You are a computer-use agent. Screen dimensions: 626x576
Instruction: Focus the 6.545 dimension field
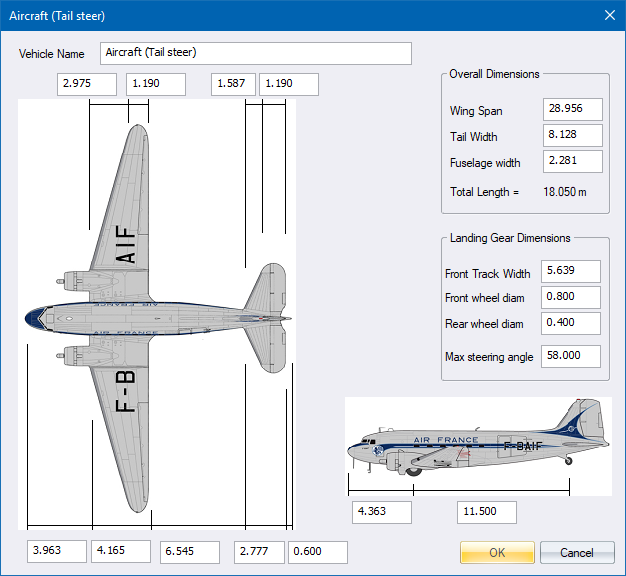[x=190, y=552]
